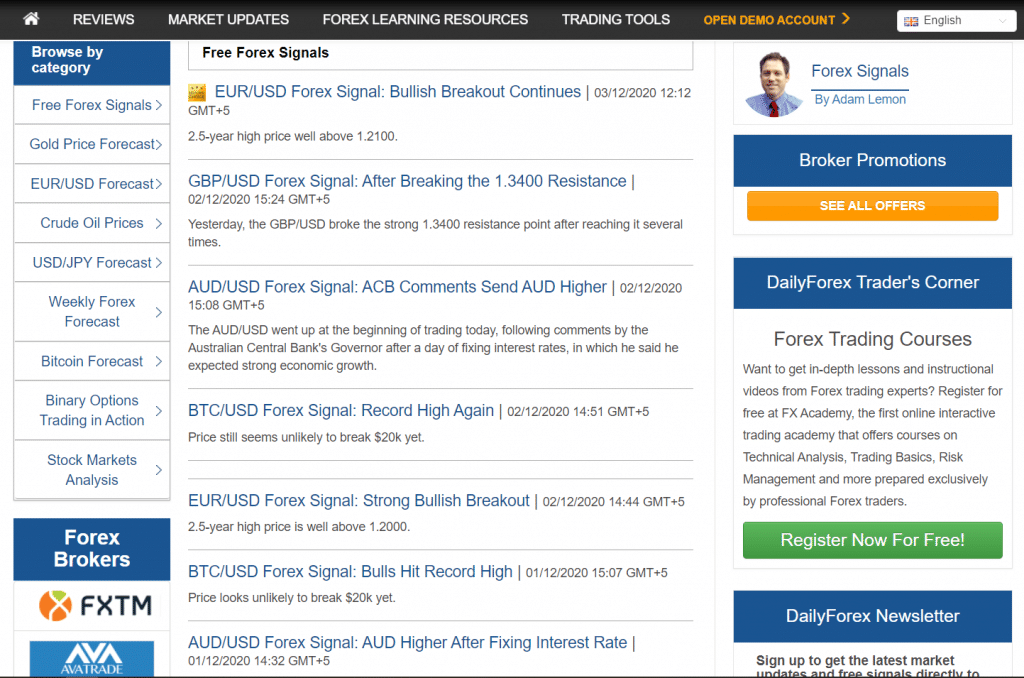Click the DailyForex Trader's Corner header
Viewport: 1024px width, 678px height.
[872, 283]
